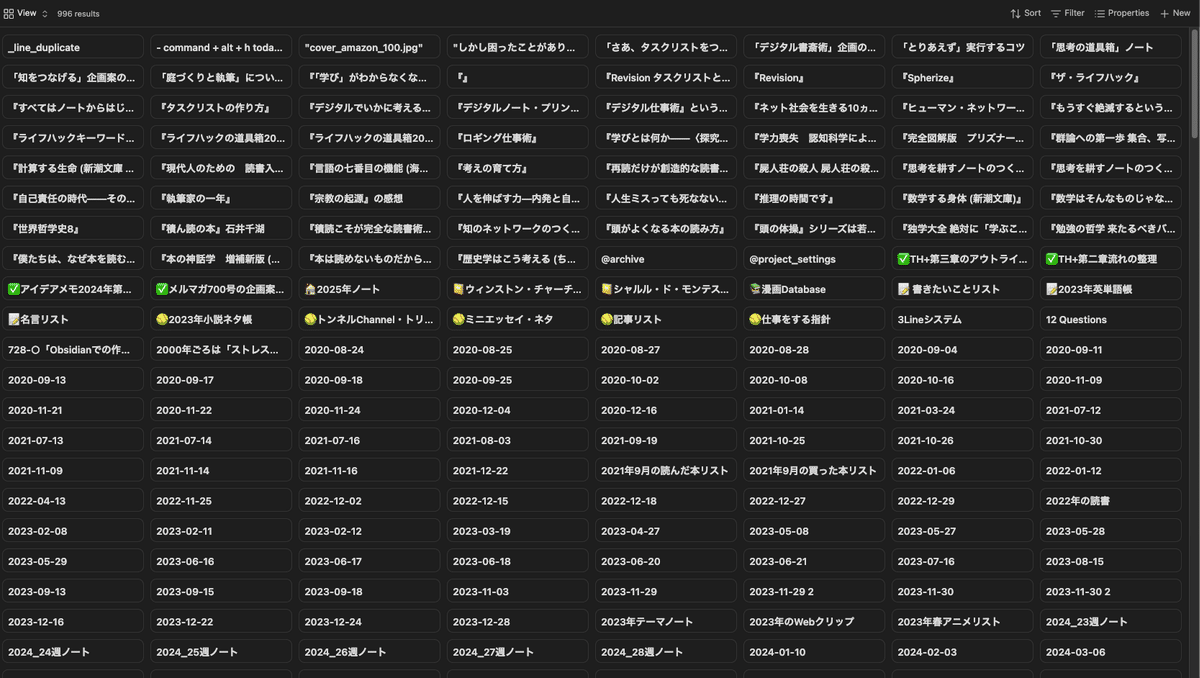Open the 『タスクリストの作り方』 card
Image resolution: width=1200 pixels, height=678 pixels.
pos(220,108)
